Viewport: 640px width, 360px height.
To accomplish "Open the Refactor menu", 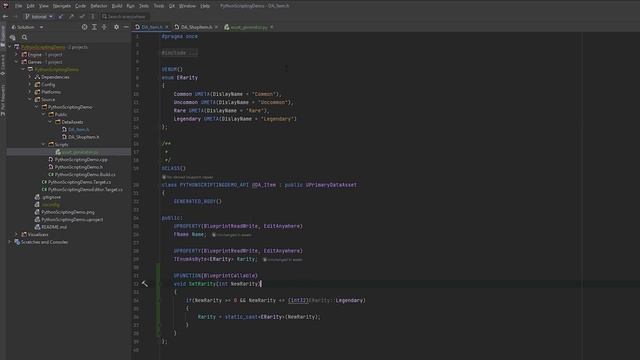I will coord(98,6).
